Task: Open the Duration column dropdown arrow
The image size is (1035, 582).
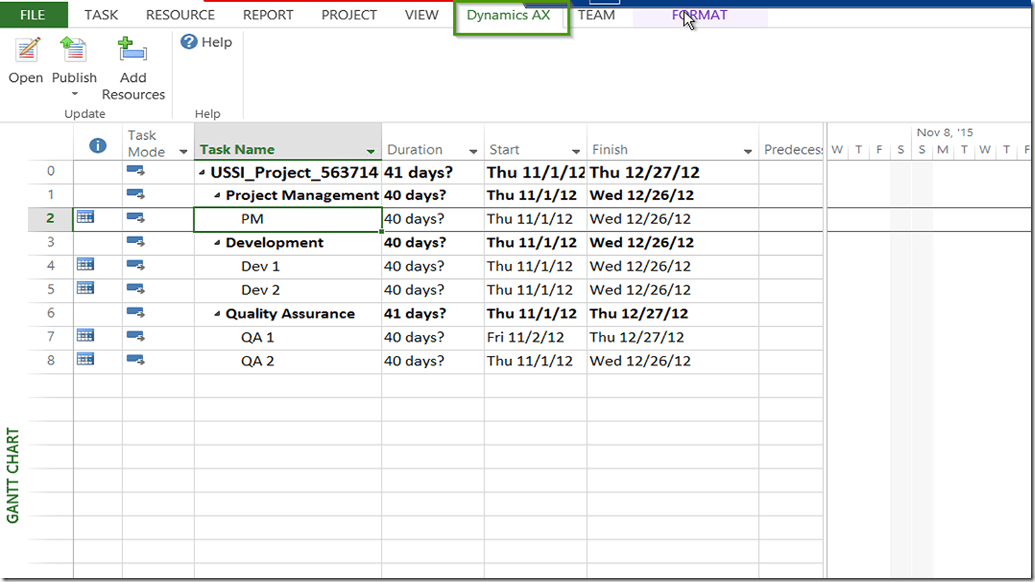Action: pos(472,151)
